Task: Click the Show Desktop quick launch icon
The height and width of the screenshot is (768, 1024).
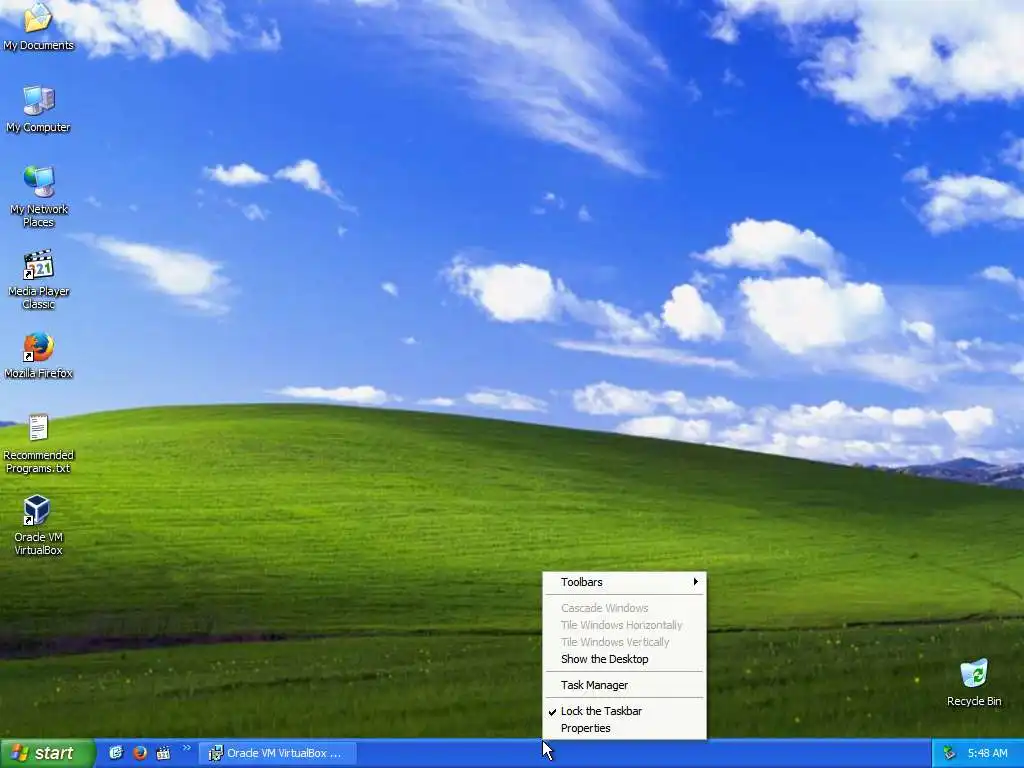Action: [x=116, y=753]
